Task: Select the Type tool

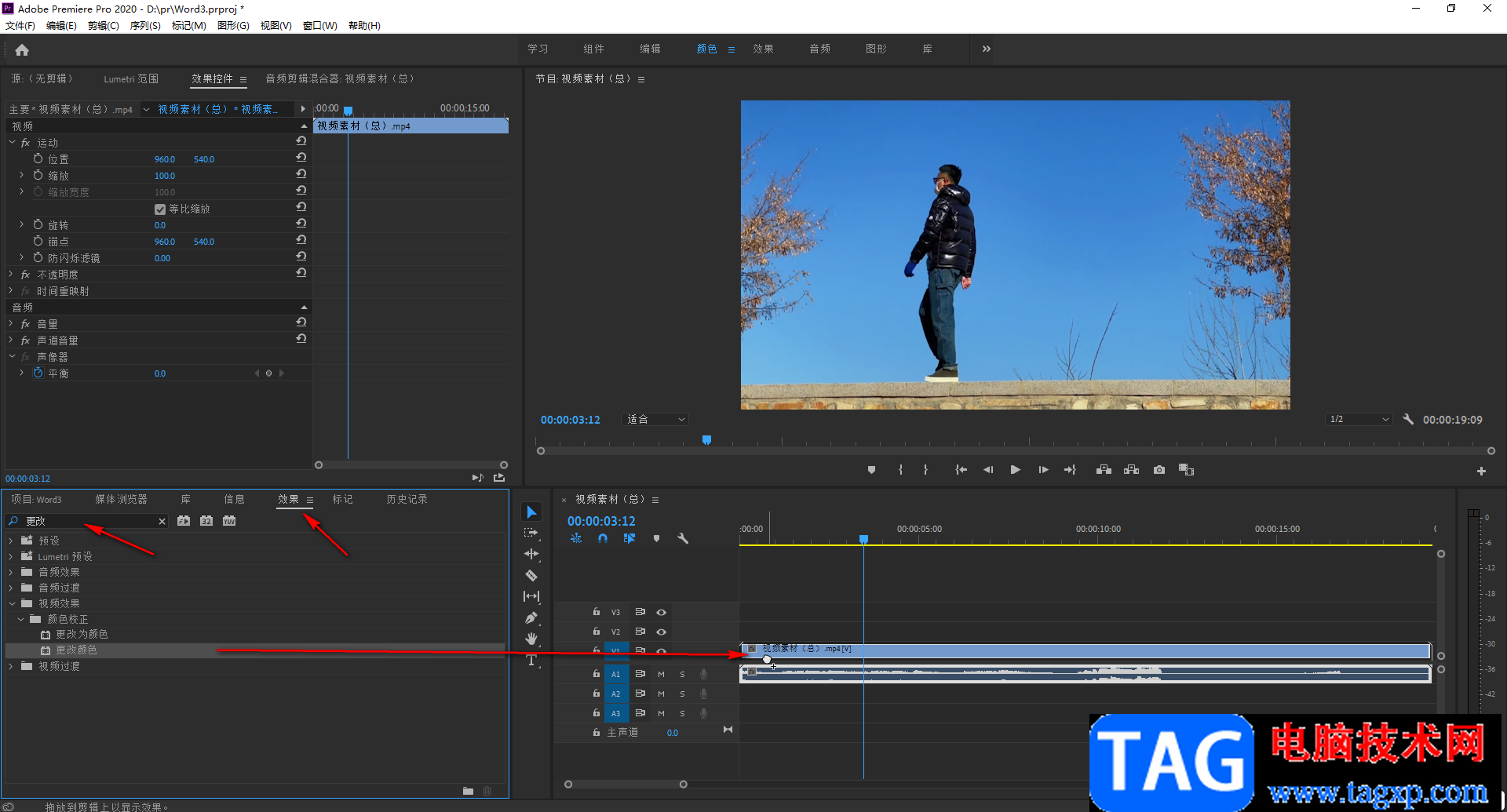Action: coord(531,660)
